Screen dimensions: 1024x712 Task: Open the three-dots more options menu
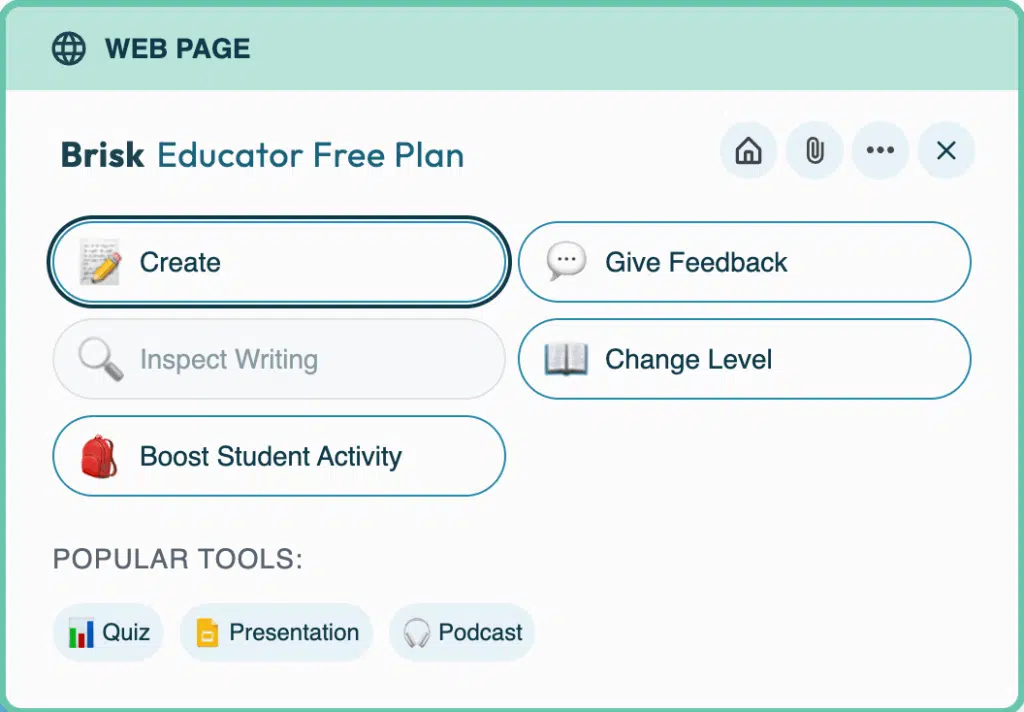tap(880, 151)
